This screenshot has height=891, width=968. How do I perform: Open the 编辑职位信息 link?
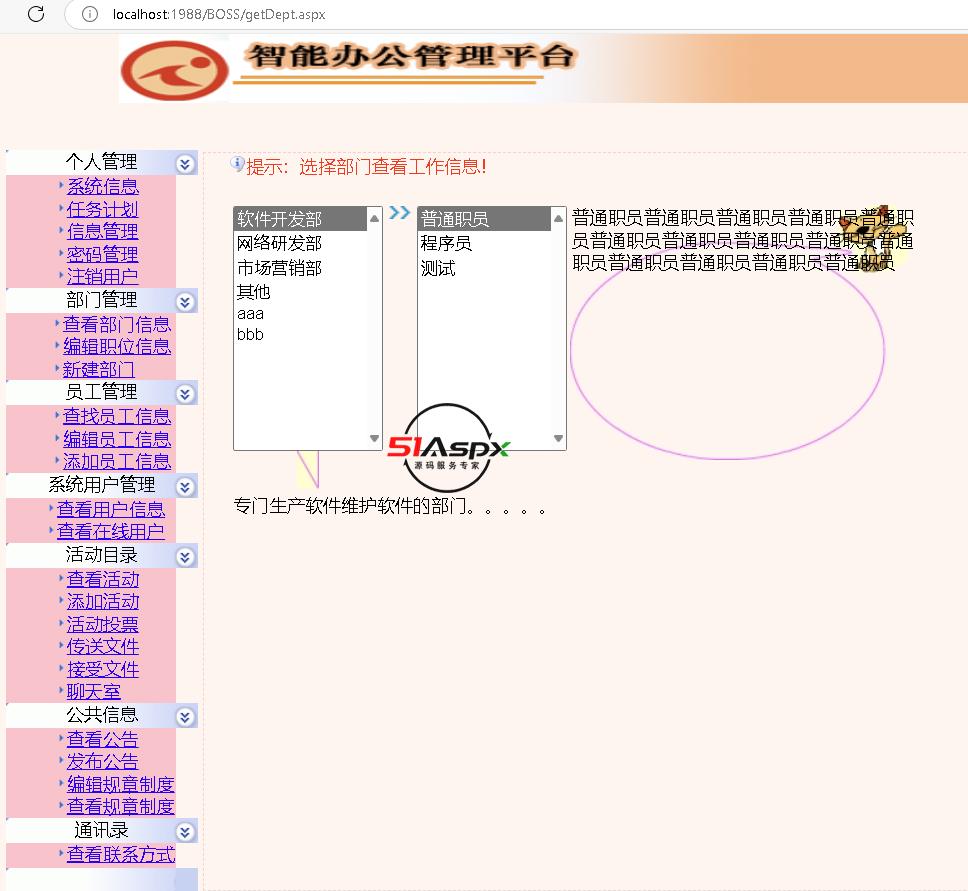117,346
